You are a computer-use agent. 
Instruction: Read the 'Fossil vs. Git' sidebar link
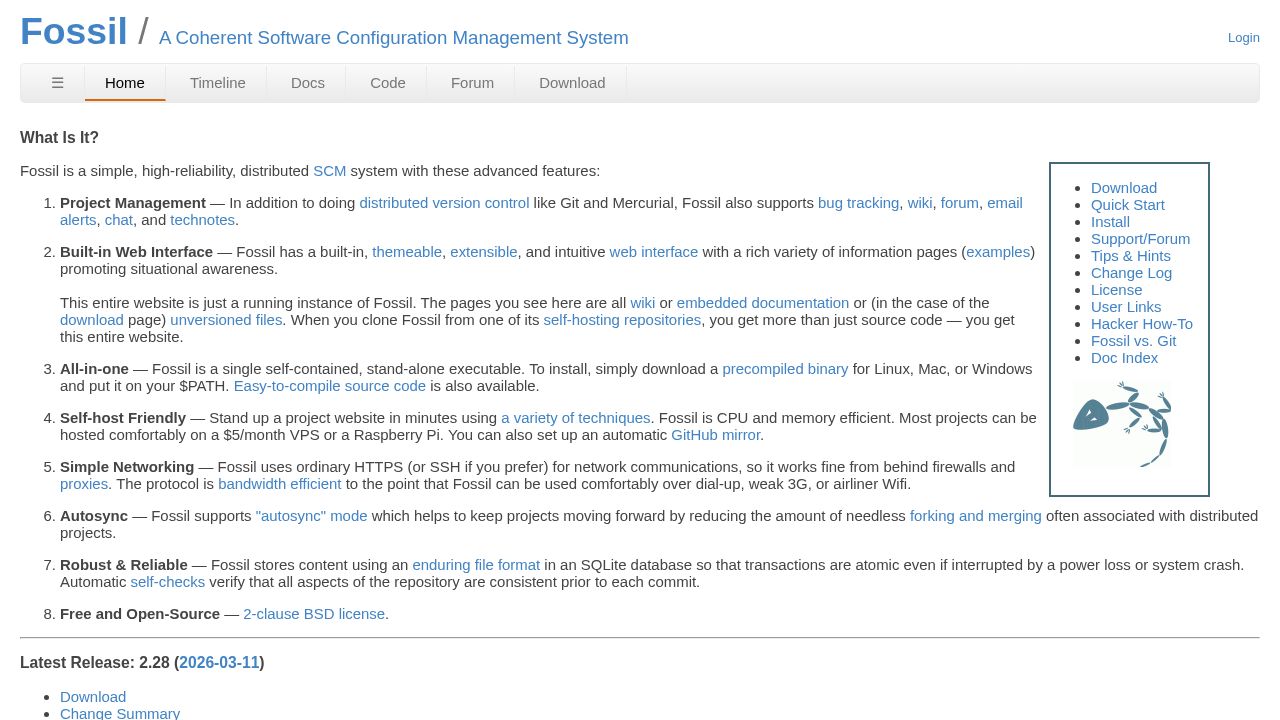coord(1134,341)
